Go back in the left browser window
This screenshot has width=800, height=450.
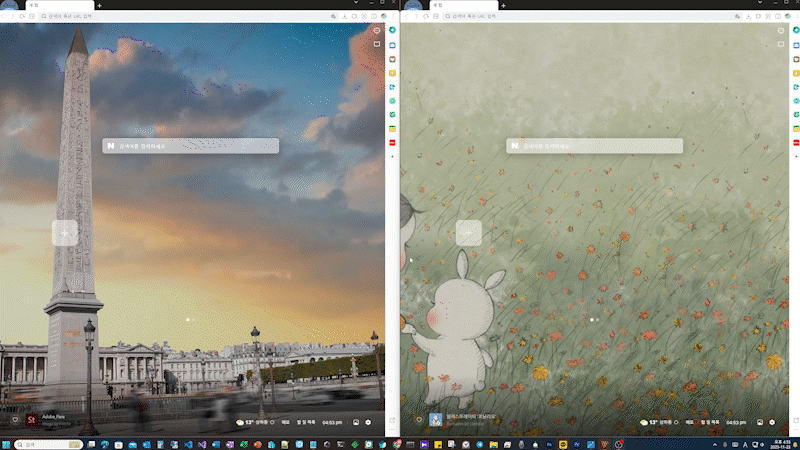coord(3,16)
